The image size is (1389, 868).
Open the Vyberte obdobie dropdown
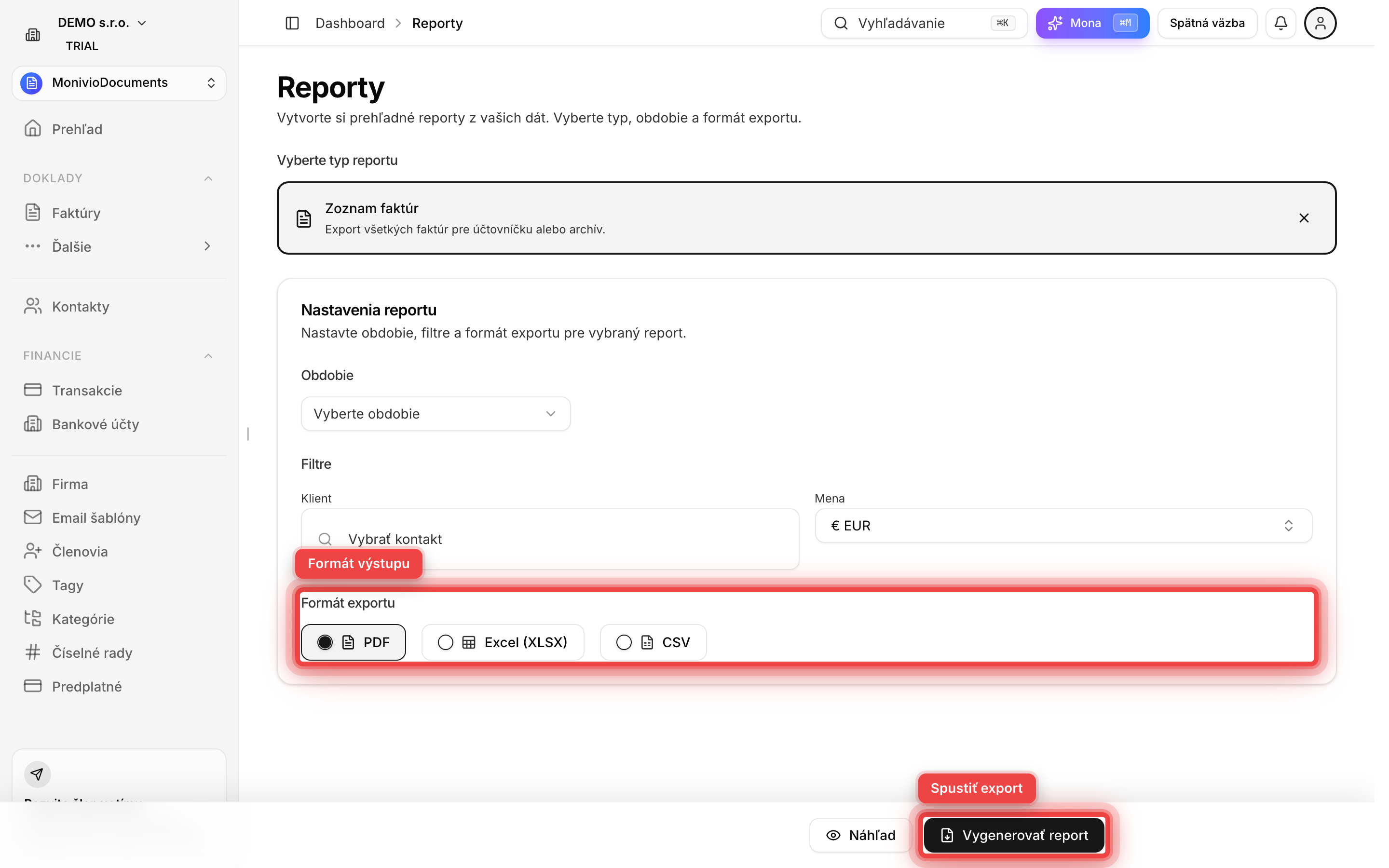tap(436, 413)
